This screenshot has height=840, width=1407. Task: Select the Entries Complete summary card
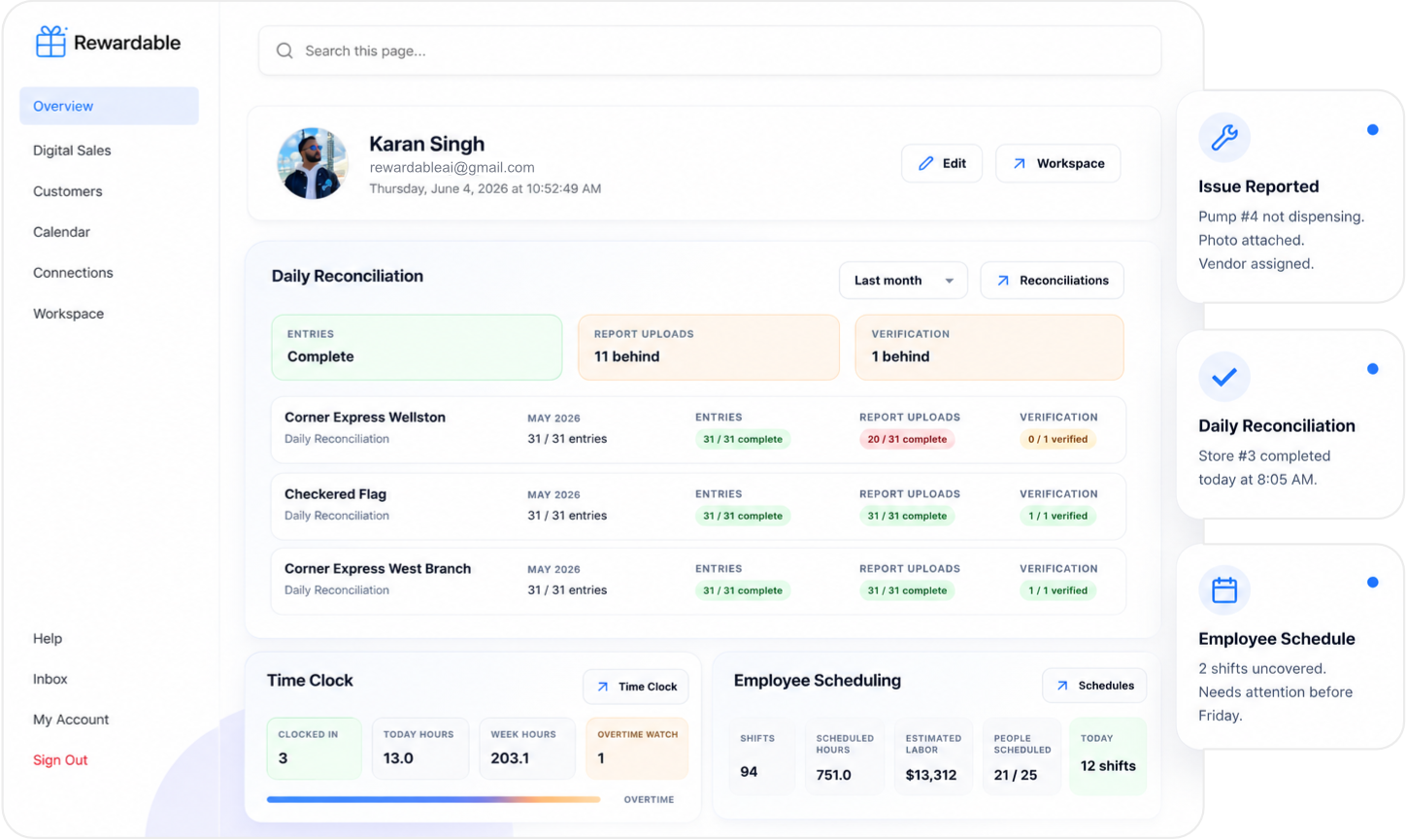click(417, 347)
